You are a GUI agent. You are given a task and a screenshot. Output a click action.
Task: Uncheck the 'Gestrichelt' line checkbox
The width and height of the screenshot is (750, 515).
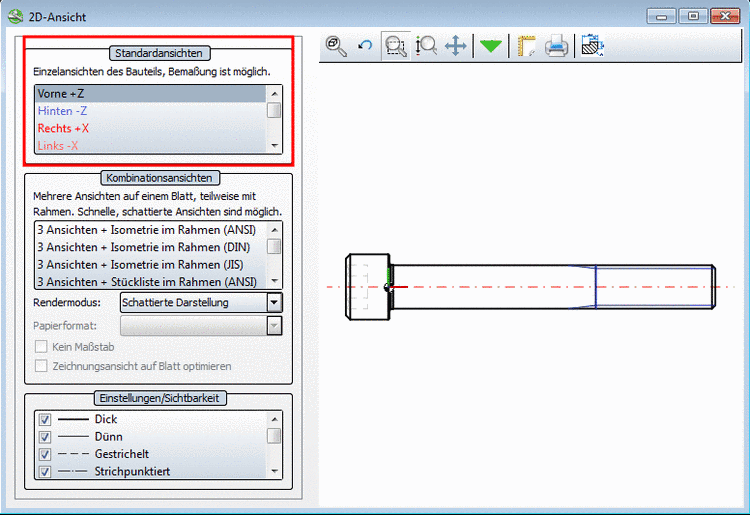[45, 454]
